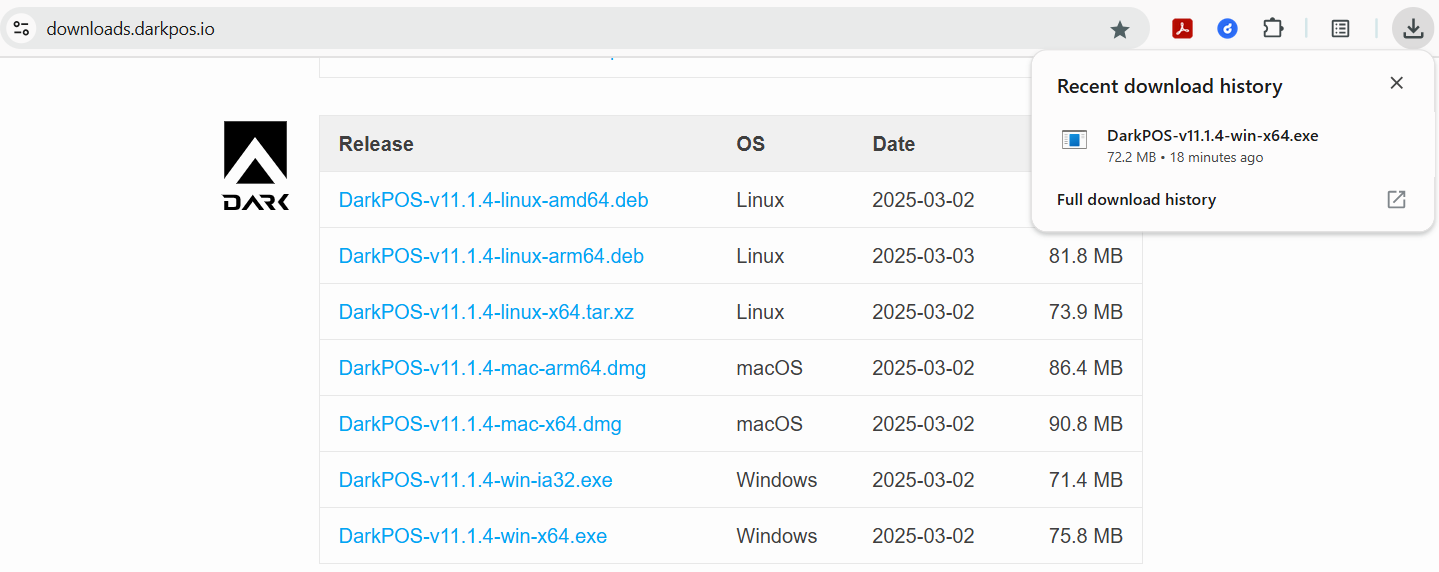This screenshot has height=572, width=1439.
Task: Bookmark this page with the star icon
Action: tap(1120, 30)
